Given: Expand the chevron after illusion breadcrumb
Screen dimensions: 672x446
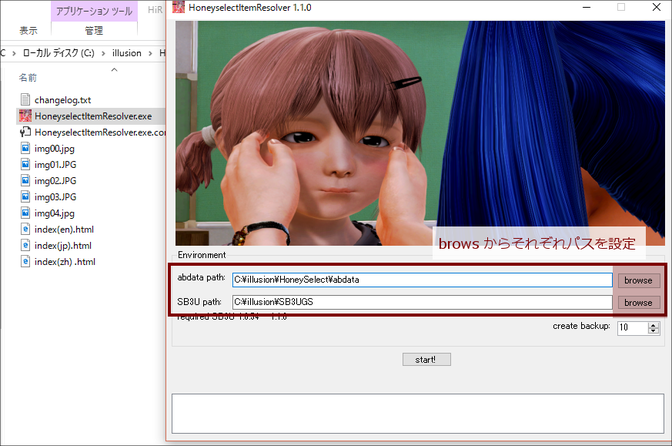Looking at the screenshot, I should coord(150,53).
